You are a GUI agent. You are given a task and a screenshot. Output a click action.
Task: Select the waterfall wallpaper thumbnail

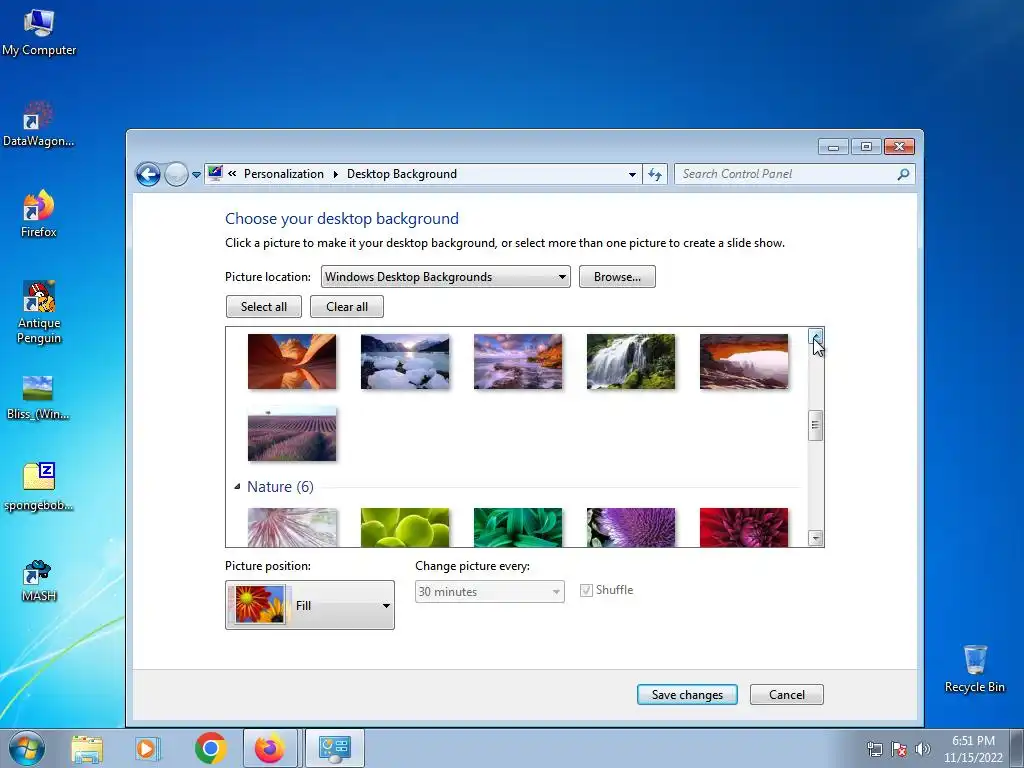(631, 362)
